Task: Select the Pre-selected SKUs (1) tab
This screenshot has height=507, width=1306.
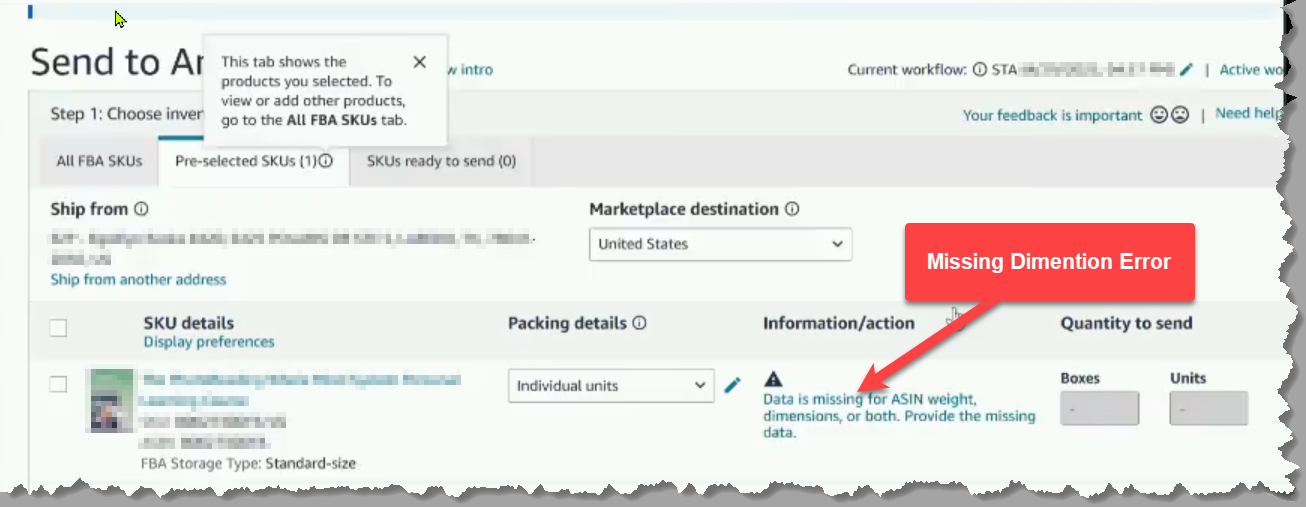Action: coord(254,161)
